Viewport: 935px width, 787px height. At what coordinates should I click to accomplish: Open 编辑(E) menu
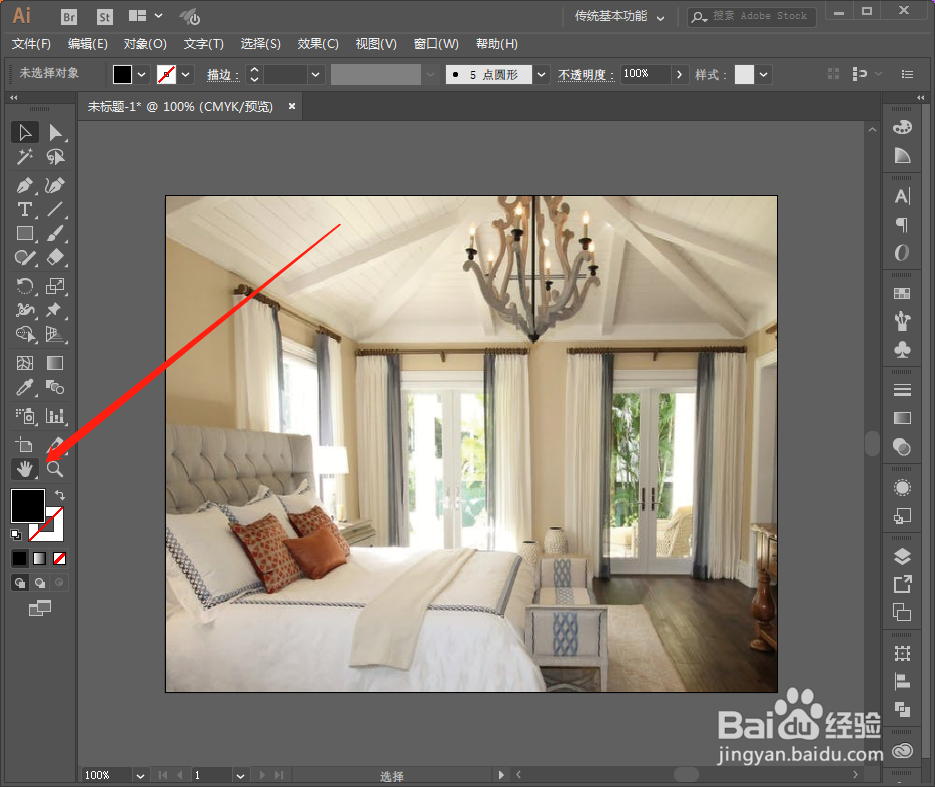tap(88, 44)
